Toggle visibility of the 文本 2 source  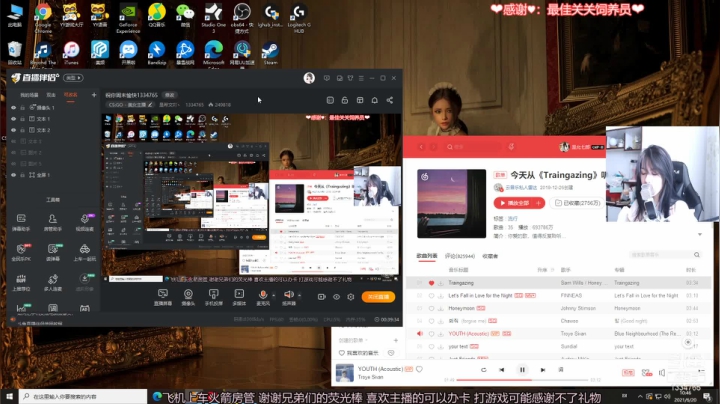pos(13,130)
